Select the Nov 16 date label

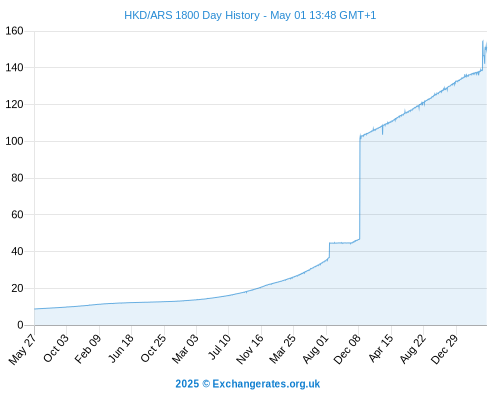pos(250,349)
